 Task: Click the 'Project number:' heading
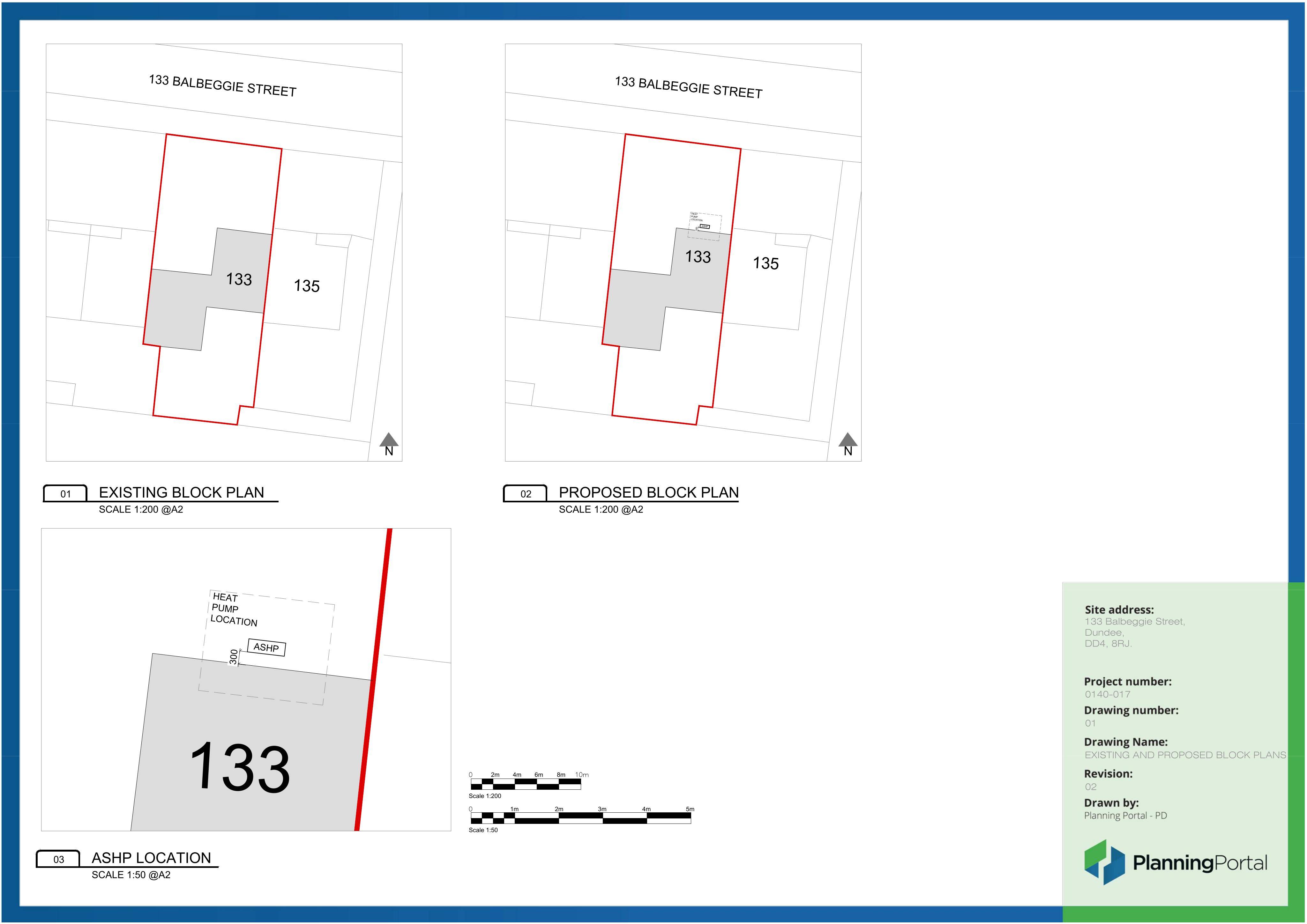(1128, 681)
